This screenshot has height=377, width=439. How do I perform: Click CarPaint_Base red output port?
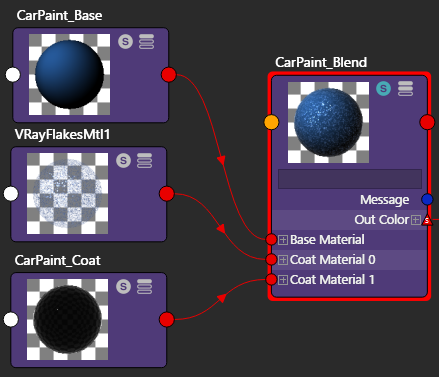[169, 75]
